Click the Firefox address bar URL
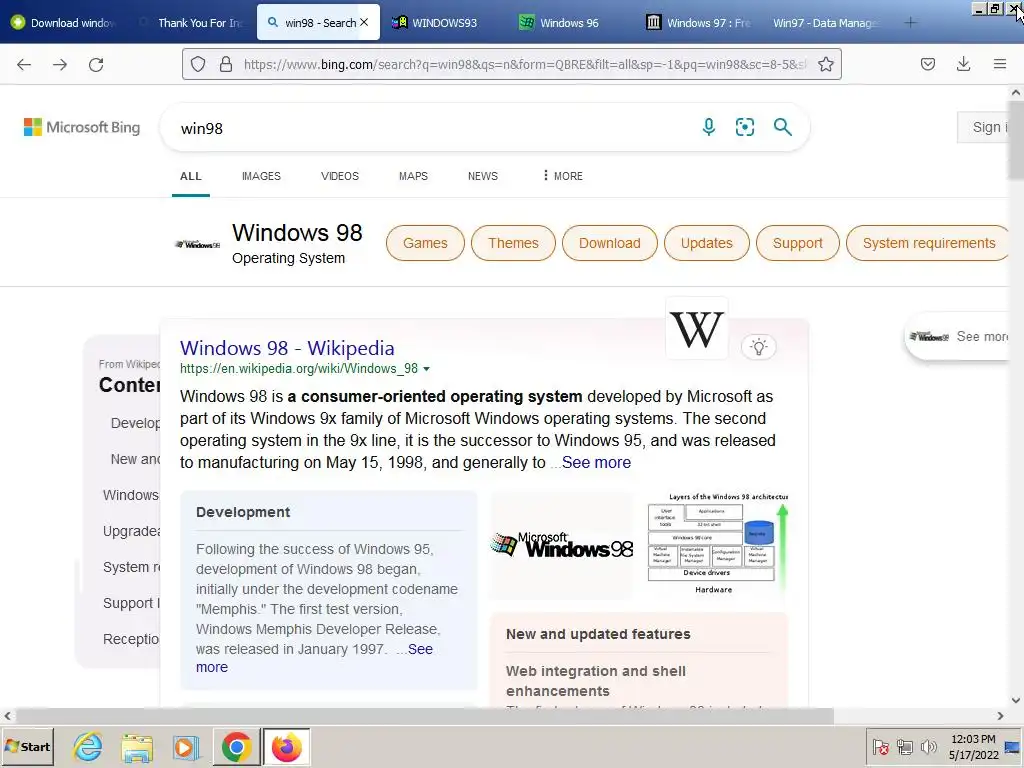 click(524, 64)
